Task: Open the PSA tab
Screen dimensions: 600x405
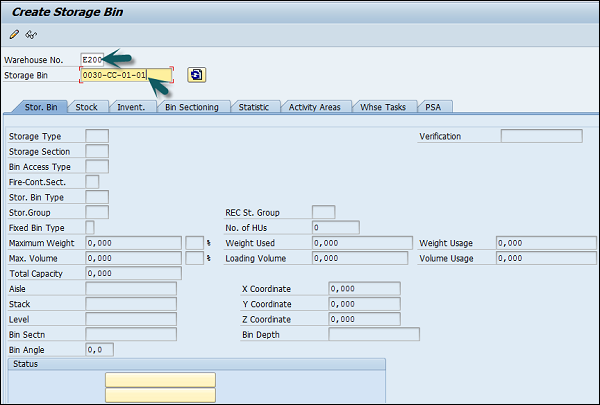Action: pos(432,107)
